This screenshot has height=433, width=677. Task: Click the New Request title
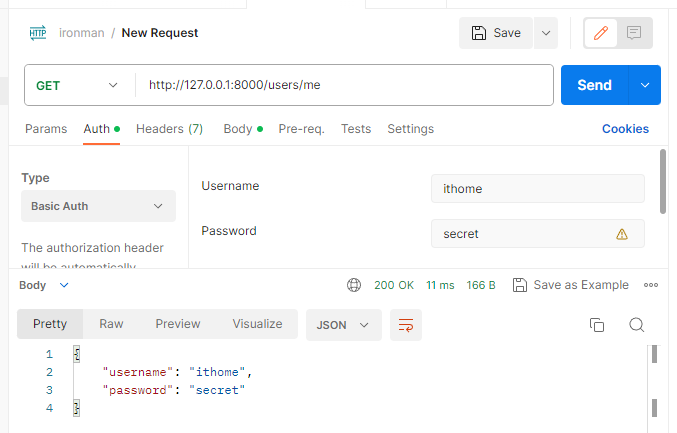pyautogui.click(x=160, y=33)
